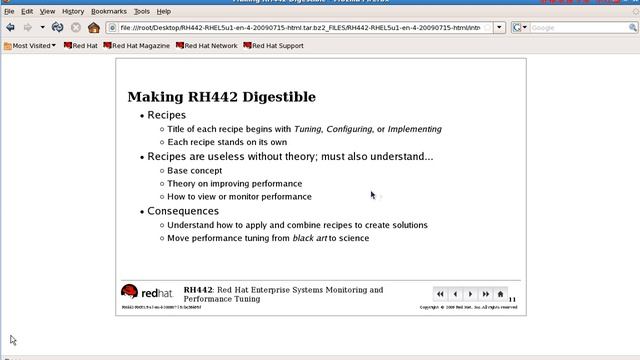Click the 'Consequences' bullet text
The width and height of the screenshot is (640, 360).
point(183,211)
